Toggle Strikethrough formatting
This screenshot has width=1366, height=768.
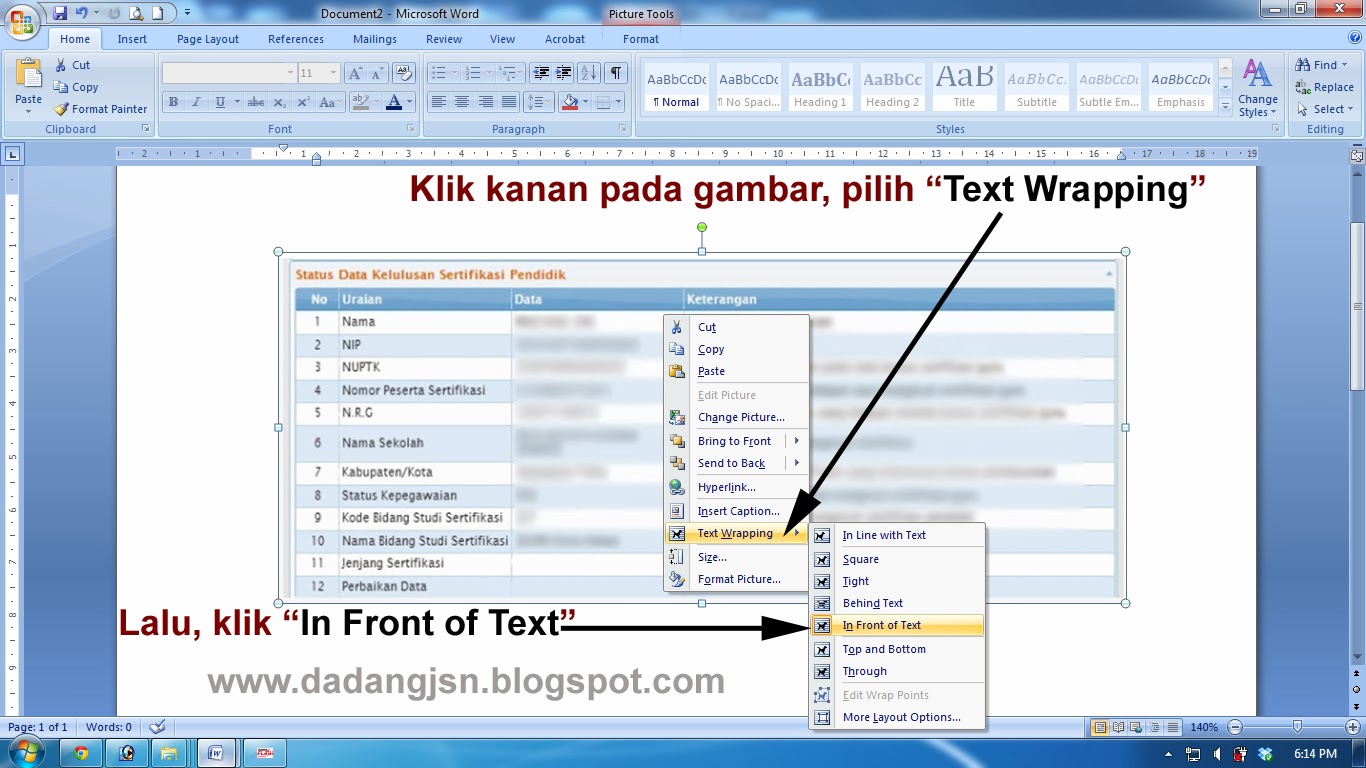pos(256,102)
